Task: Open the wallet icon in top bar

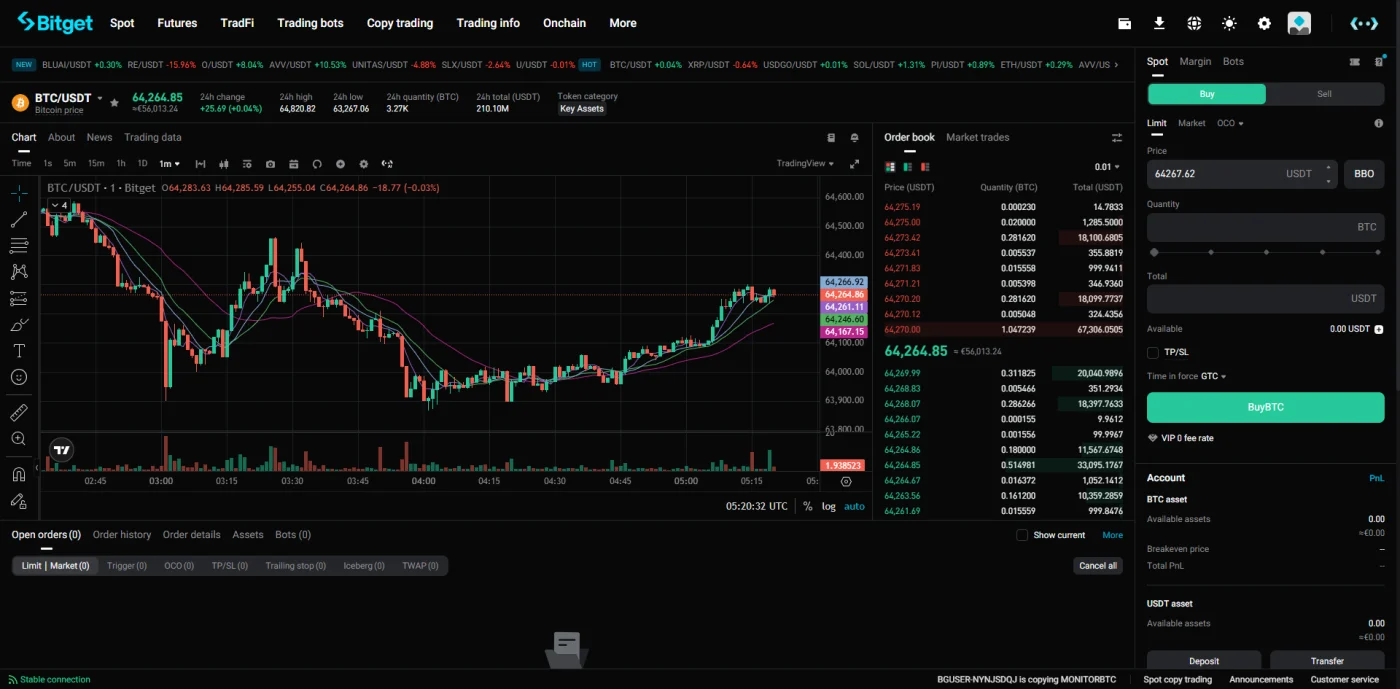Action: pyautogui.click(x=1124, y=23)
